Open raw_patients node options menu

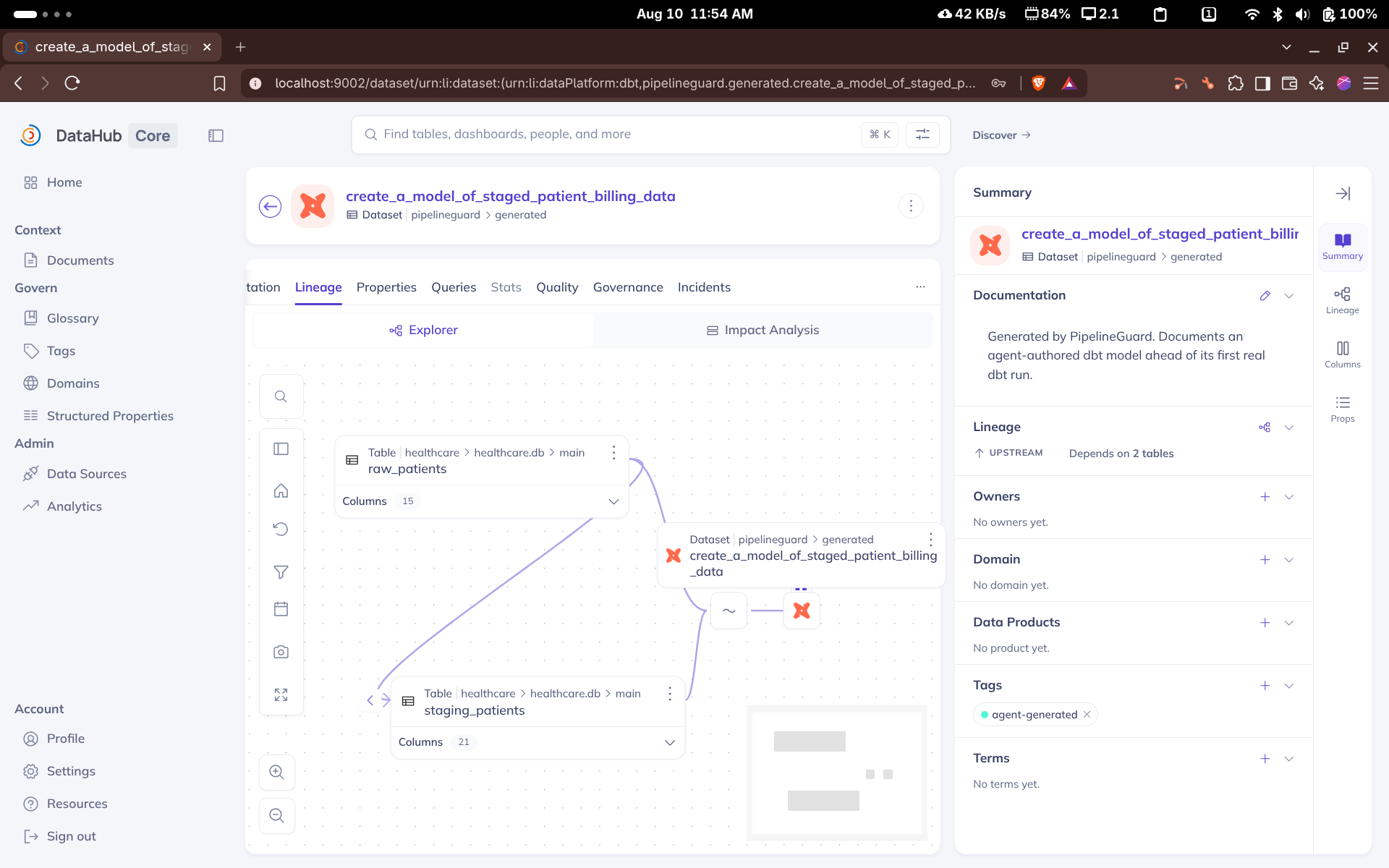pos(614,453)
